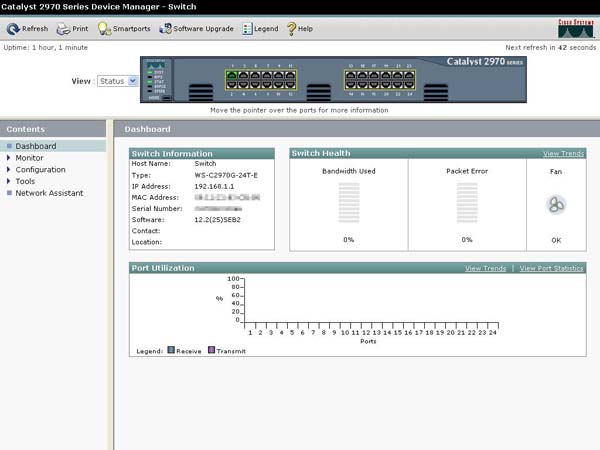Click the Uptime 1 hour, 1 minute text
Screen dimensions: 600x450
point(46,47)
